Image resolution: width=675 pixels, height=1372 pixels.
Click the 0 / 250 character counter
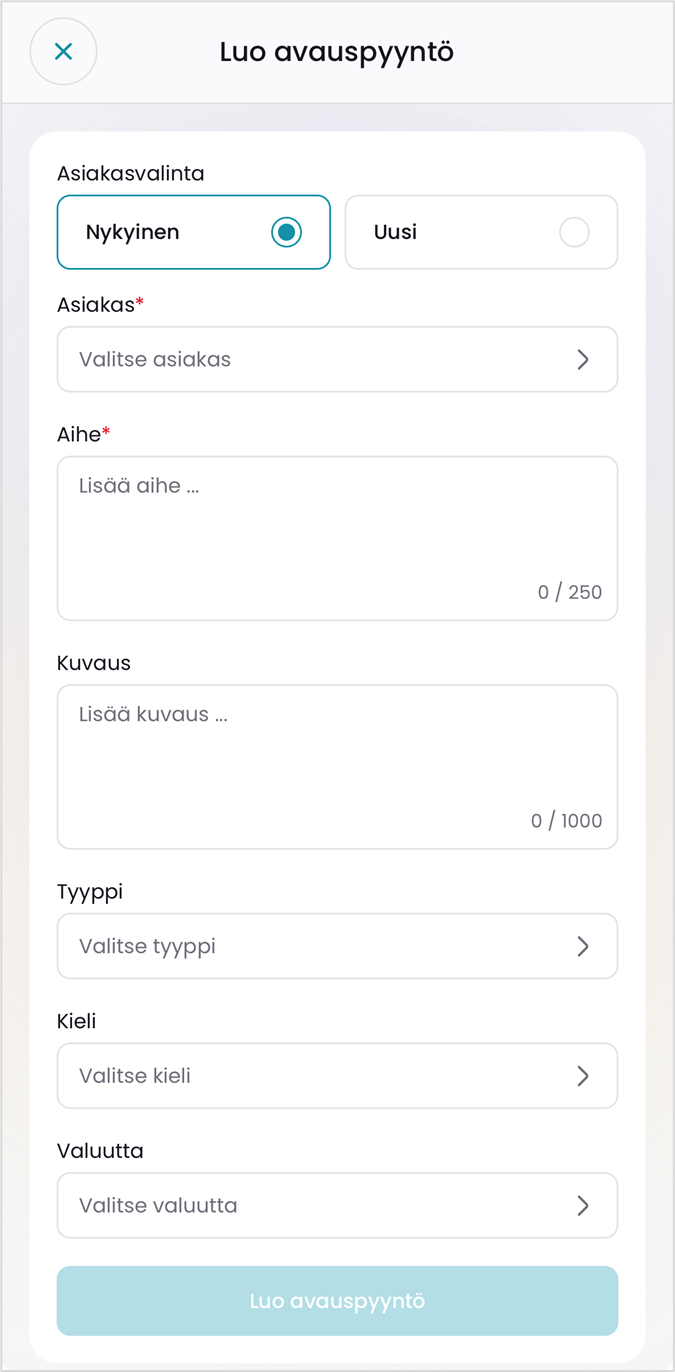570,592
